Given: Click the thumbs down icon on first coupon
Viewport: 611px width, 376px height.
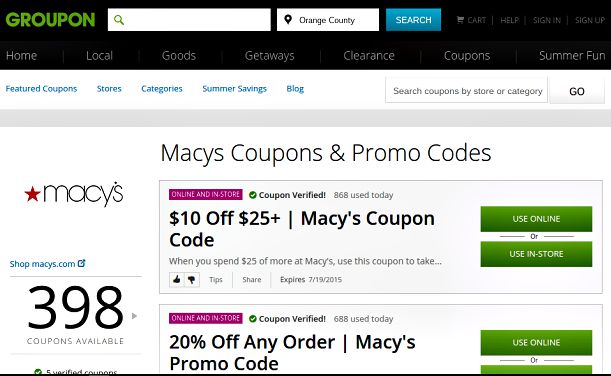Looking at the screenshot, I should pos(192,279).
